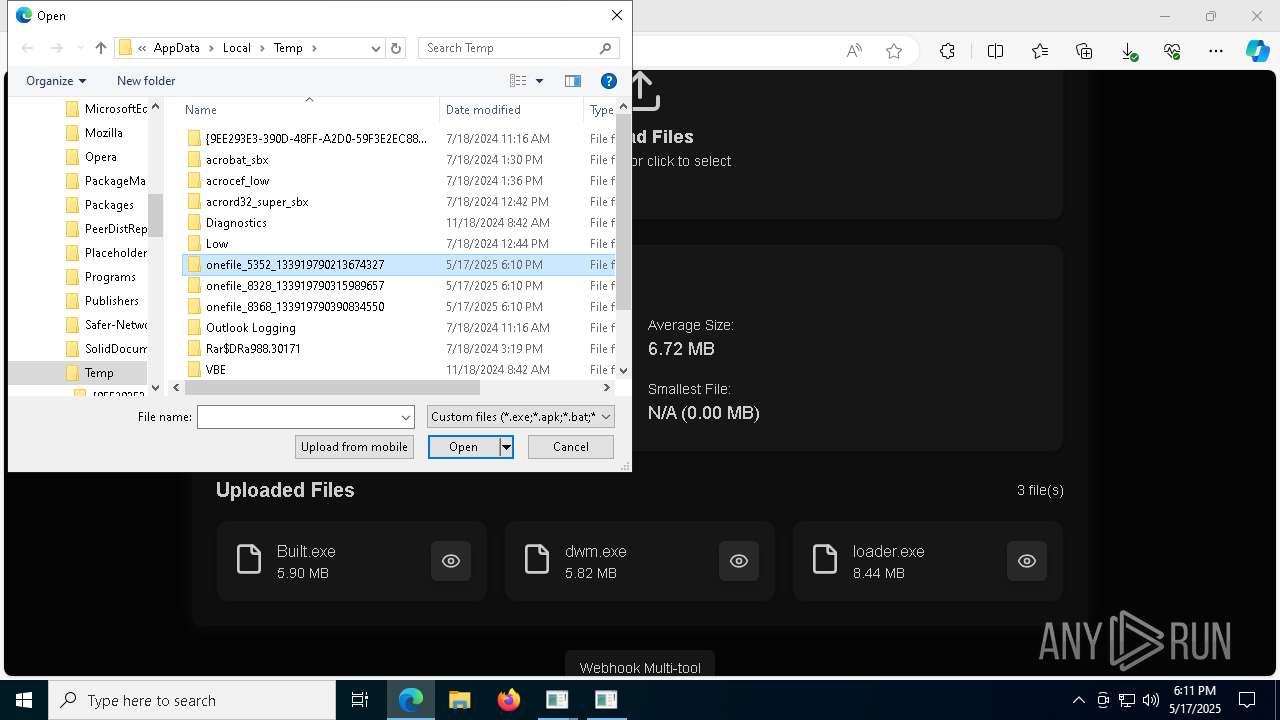Launch Firefox from taskbar
1280x720 pixels.
tap(508, 700)
